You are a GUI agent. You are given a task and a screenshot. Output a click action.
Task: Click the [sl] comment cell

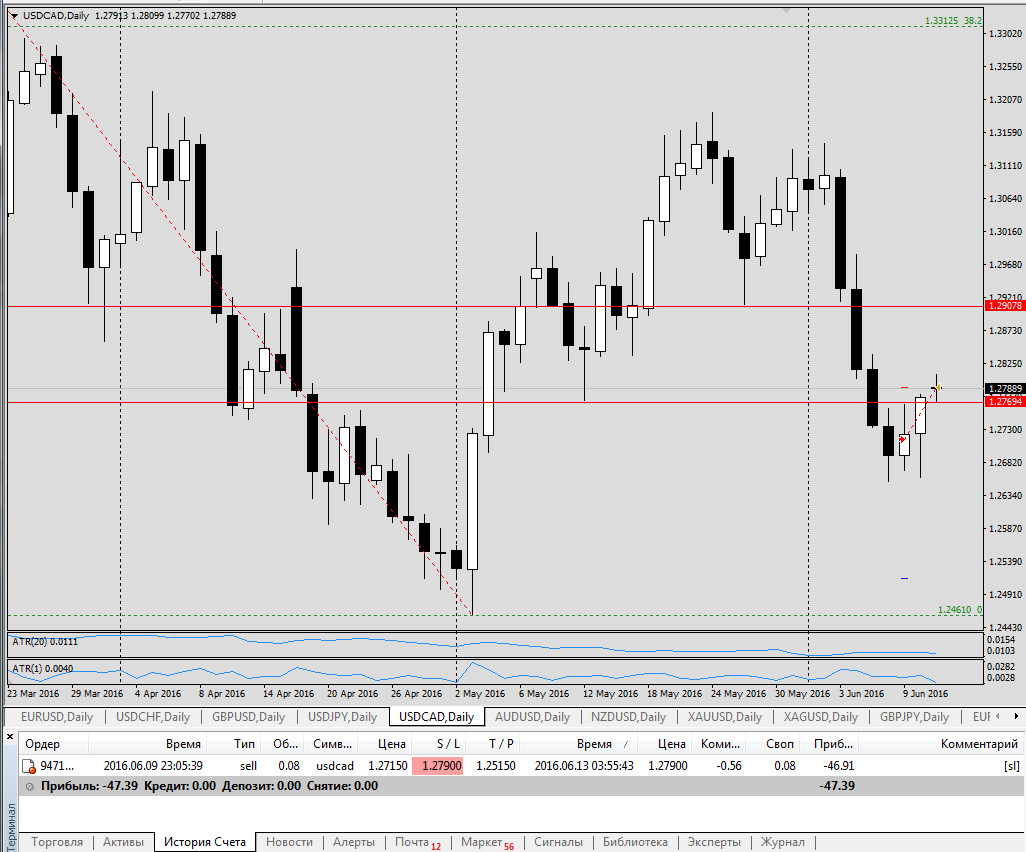1011,766
